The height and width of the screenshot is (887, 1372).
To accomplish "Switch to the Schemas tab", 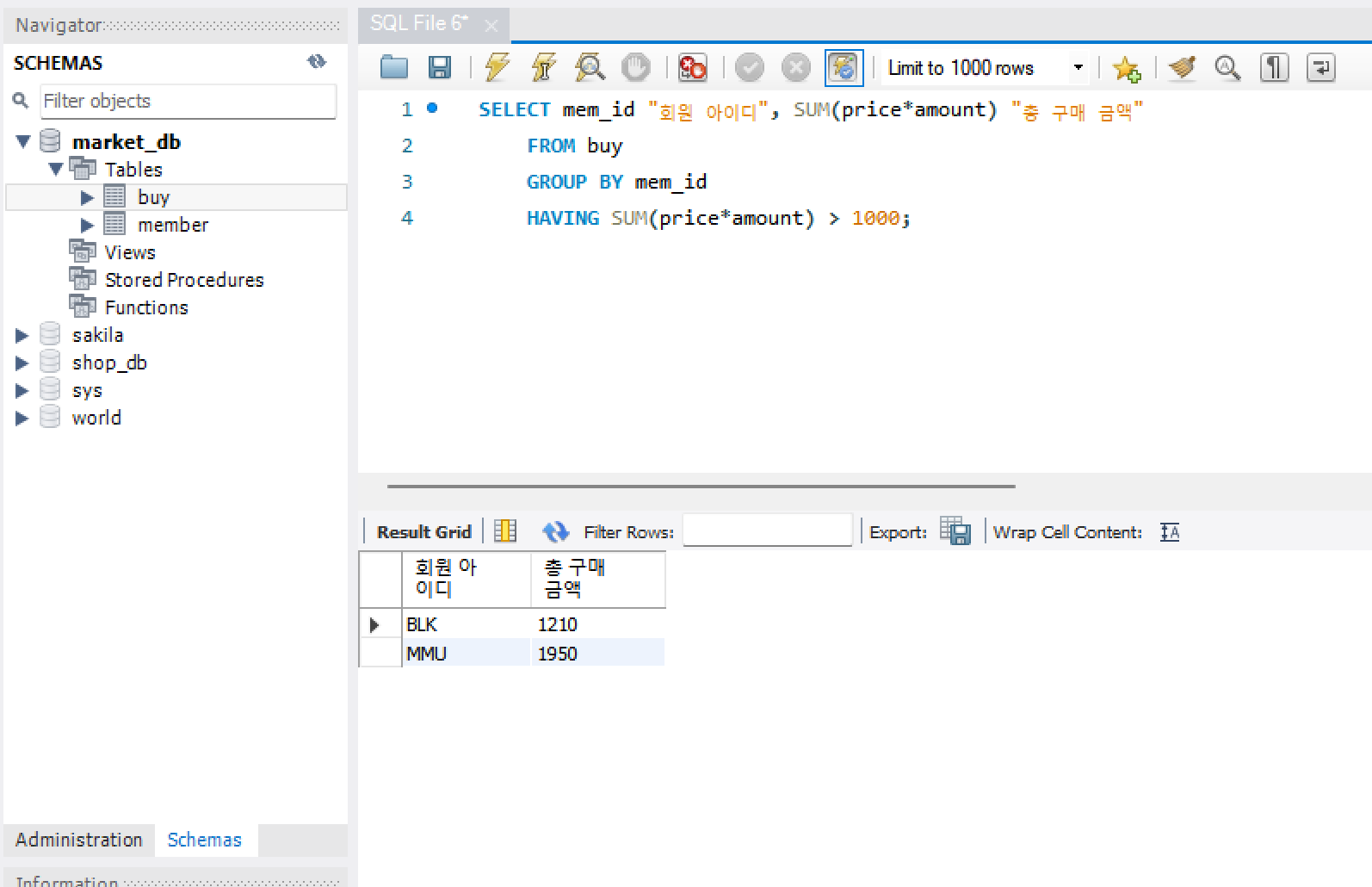I will click(205, 840).
